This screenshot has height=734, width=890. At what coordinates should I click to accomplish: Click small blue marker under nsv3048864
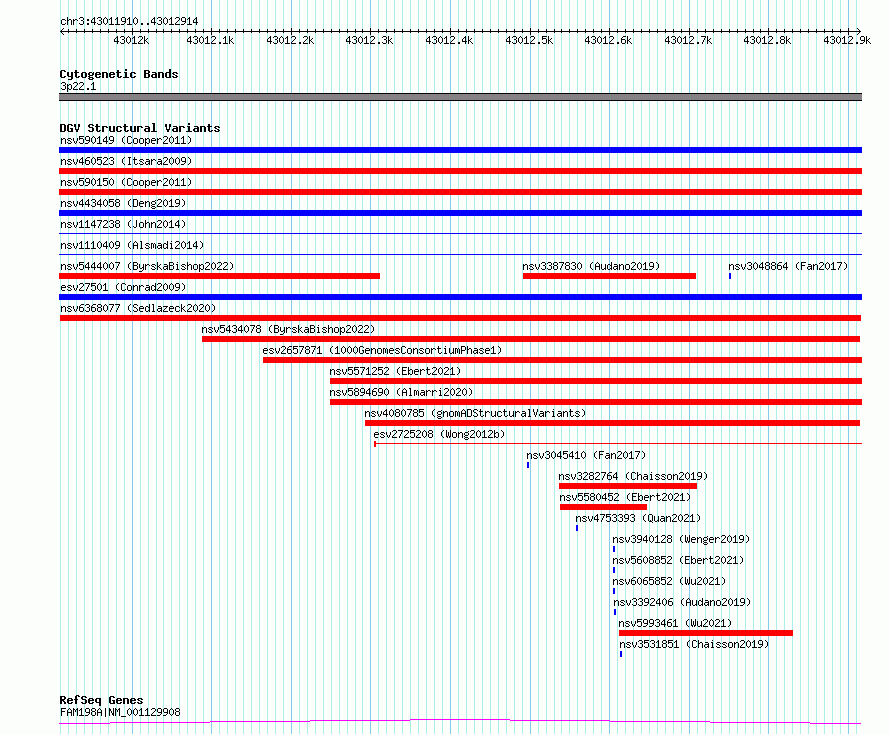(730, 276)
